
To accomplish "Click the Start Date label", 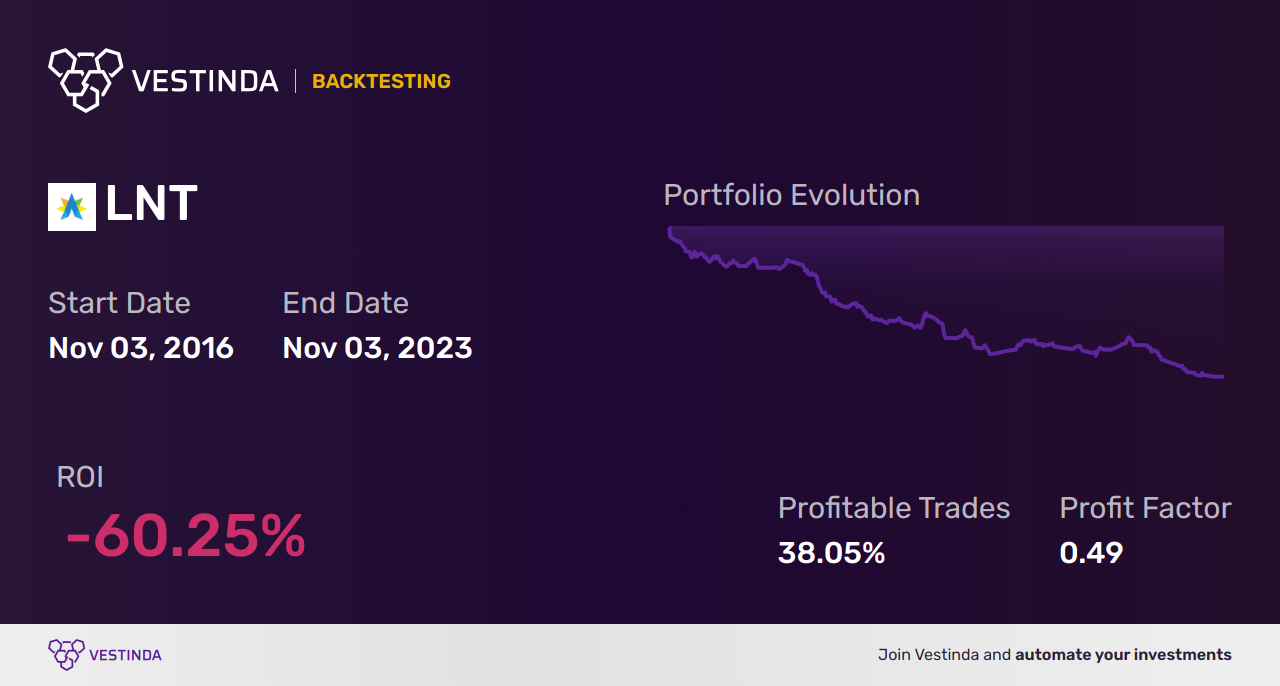I will (x=119, y=303).
